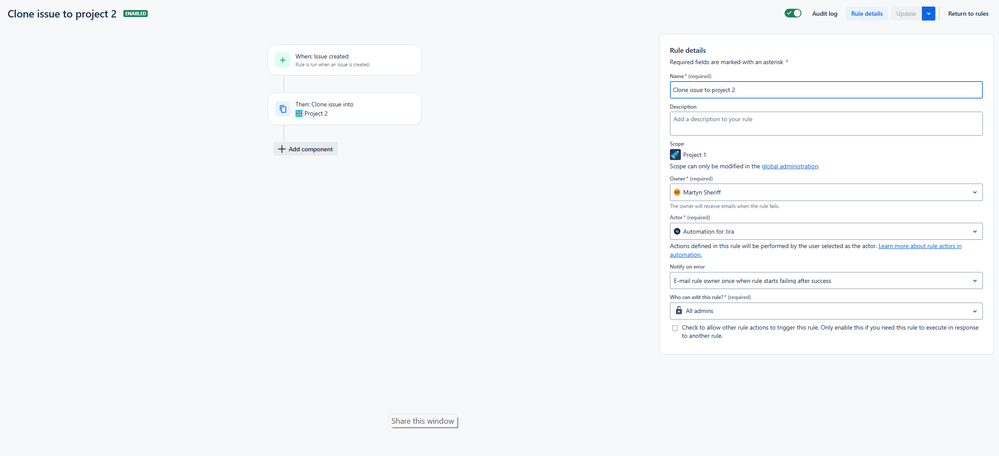The height and width of the screenshot is (456, 999).
Task: Focus the rule Name input field
Action: 826,90
